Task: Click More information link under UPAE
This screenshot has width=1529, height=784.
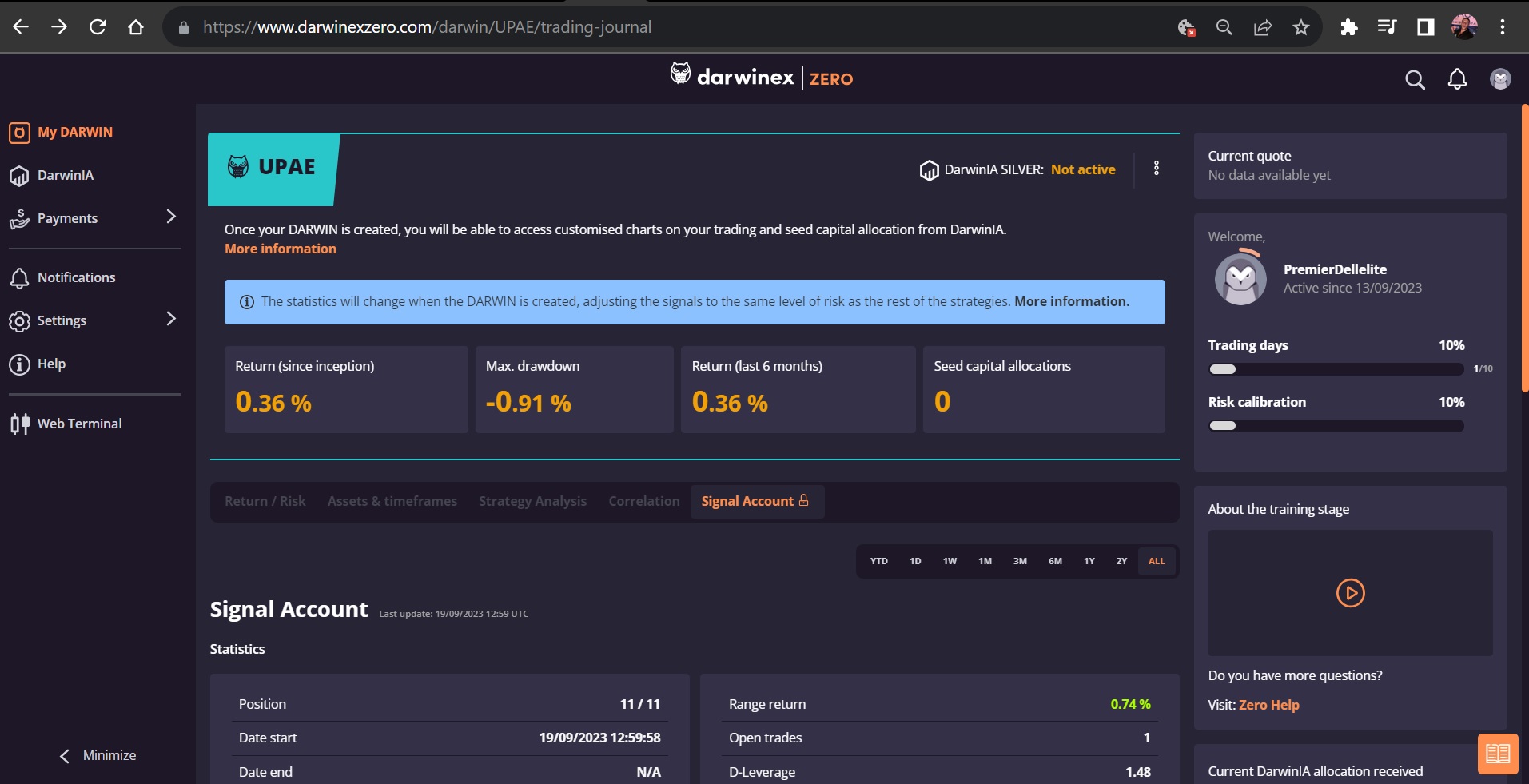Action: tap(281, 249)
